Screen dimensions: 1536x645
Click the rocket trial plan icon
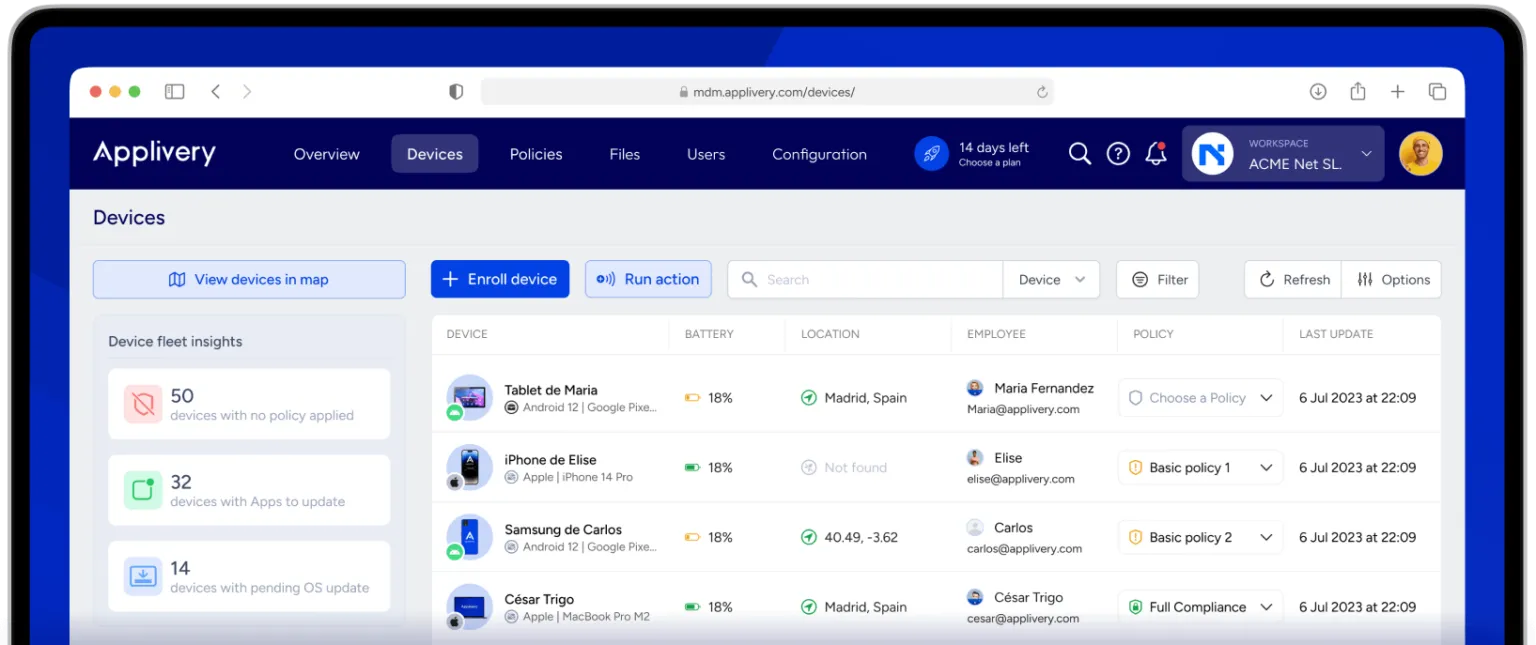click(931, 154)
